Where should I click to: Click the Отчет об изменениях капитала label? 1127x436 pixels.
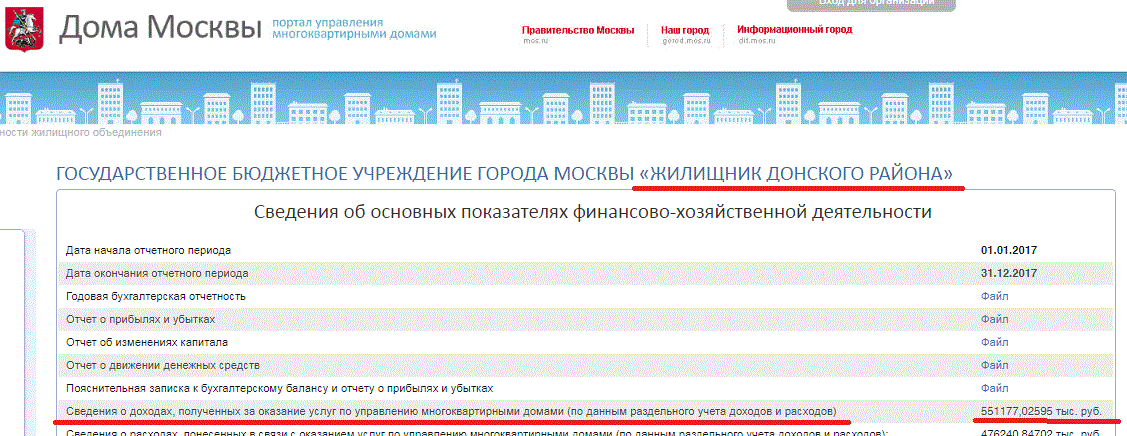pos(147,342)
